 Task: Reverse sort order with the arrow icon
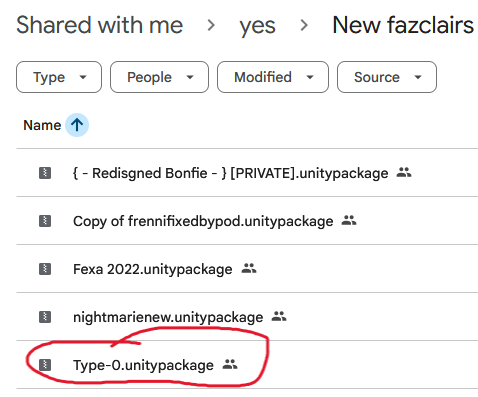click(x=77, y=125)
